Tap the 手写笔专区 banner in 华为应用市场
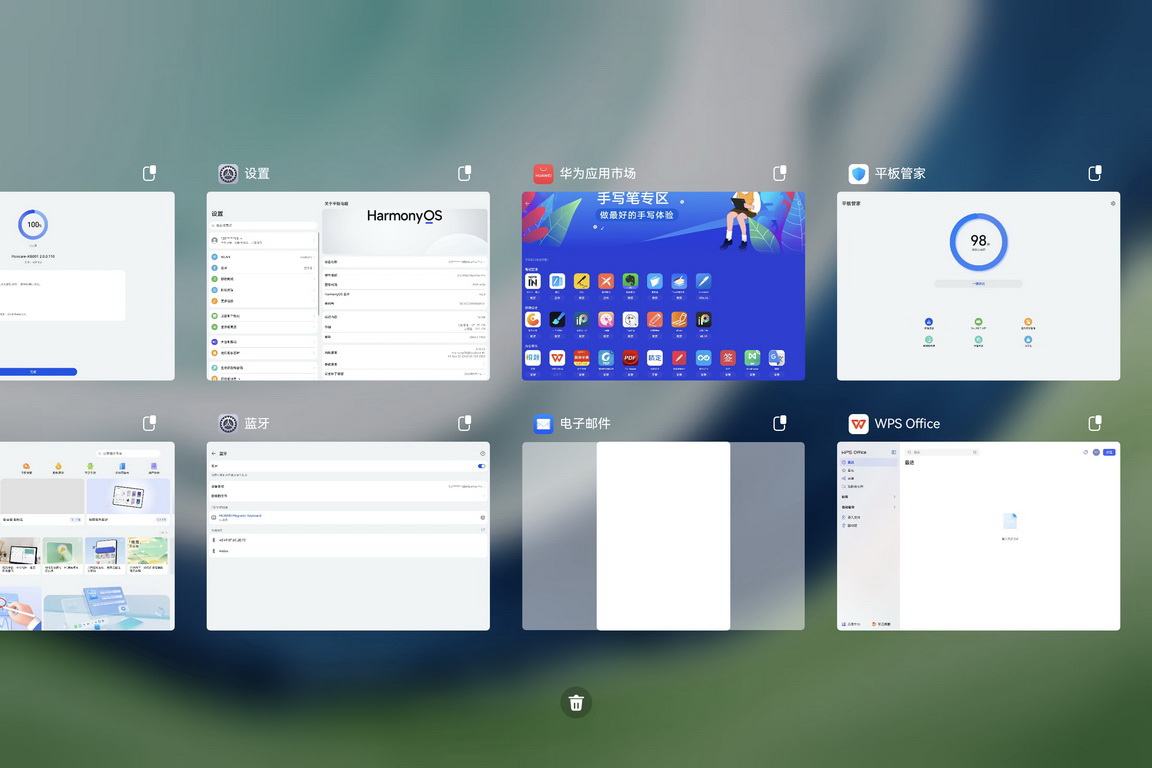The image size is (1152, 768). click(663, 222)
